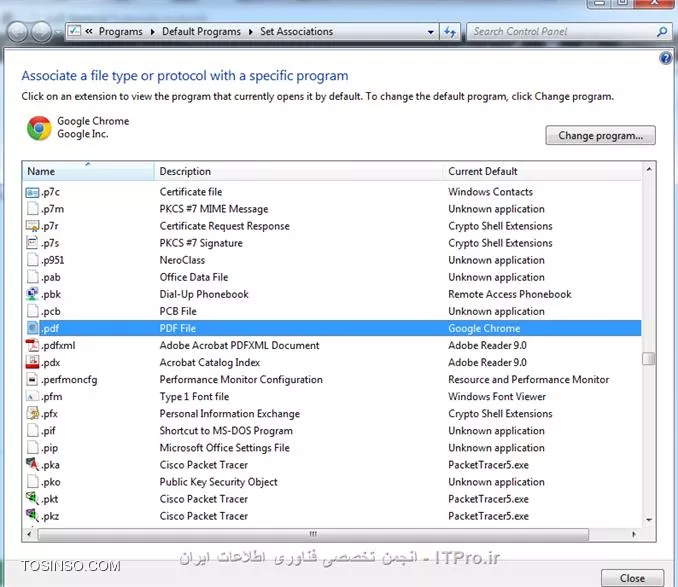Click the .p7c file type icon
Image resolution: width=678 pixels, height=587 pixels.
point(32,192)
